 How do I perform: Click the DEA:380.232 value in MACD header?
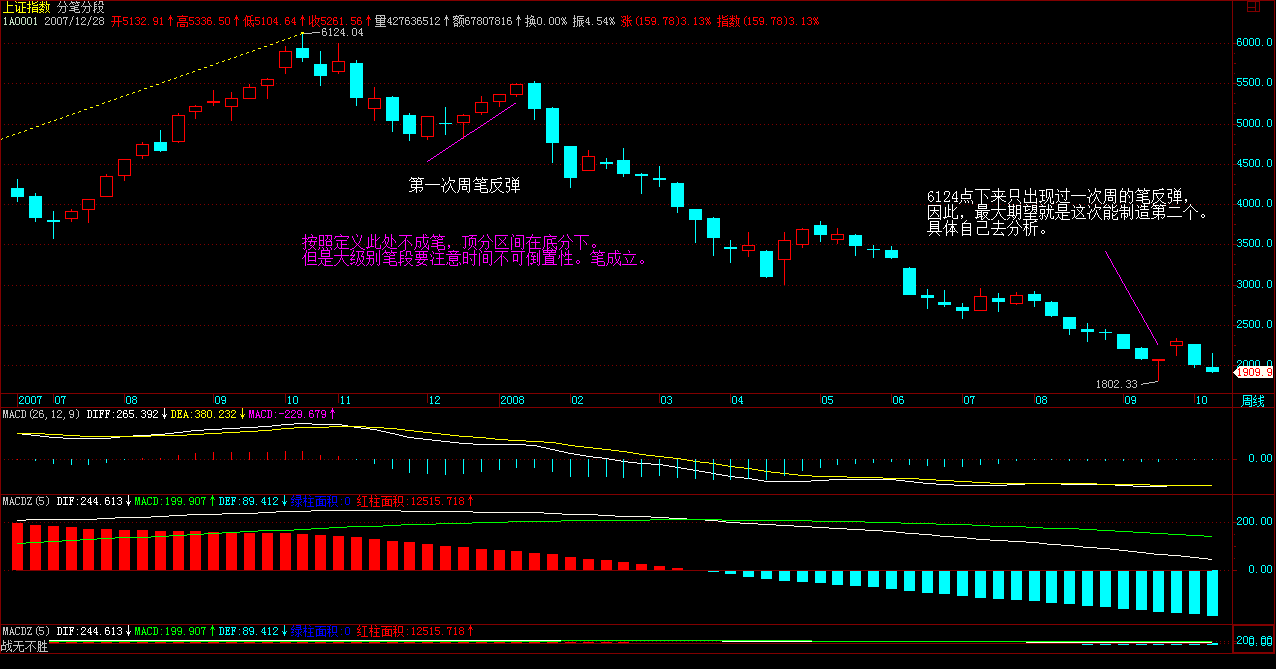(204, 413)
